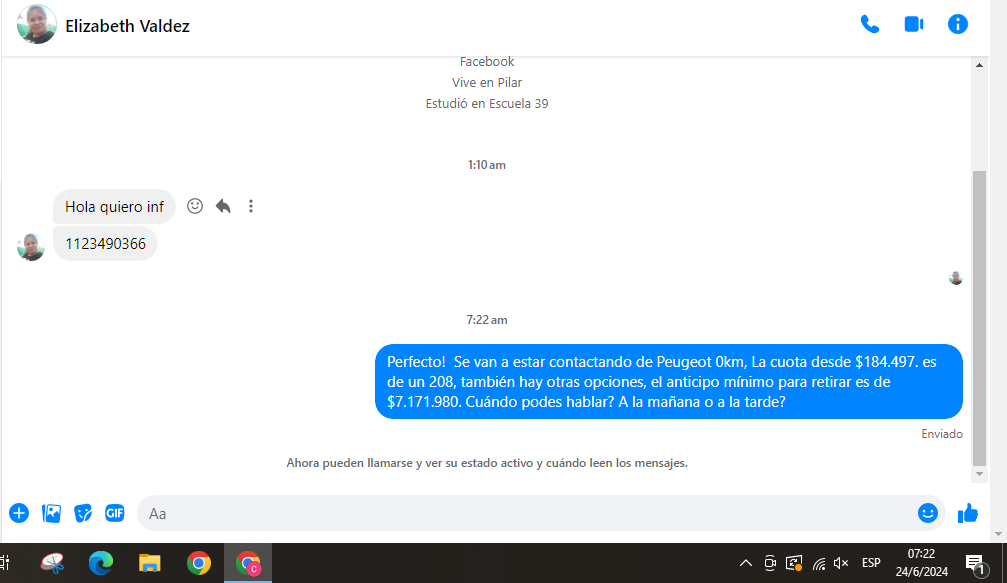The width and height of the screenshot is (1007, 583).
Task: Click Elizabeth Valdez's header profile picture
Action: tap(37, 25)
